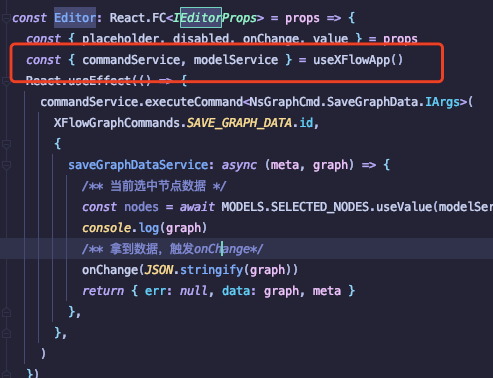
Task: Collapse the fold marker beside React.useEffect line
Action: [x=6, y=81]
